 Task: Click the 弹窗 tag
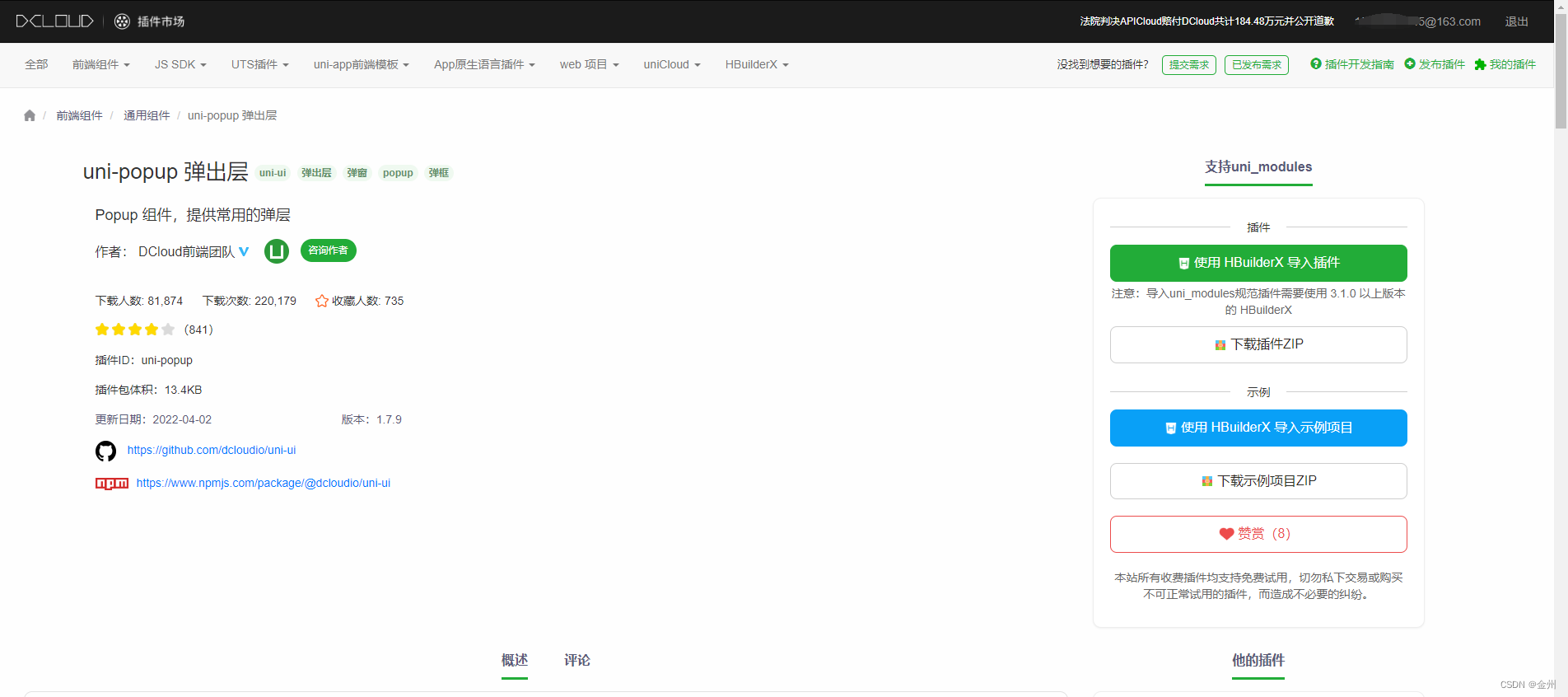pyautogui.click(x=357, y=173)
